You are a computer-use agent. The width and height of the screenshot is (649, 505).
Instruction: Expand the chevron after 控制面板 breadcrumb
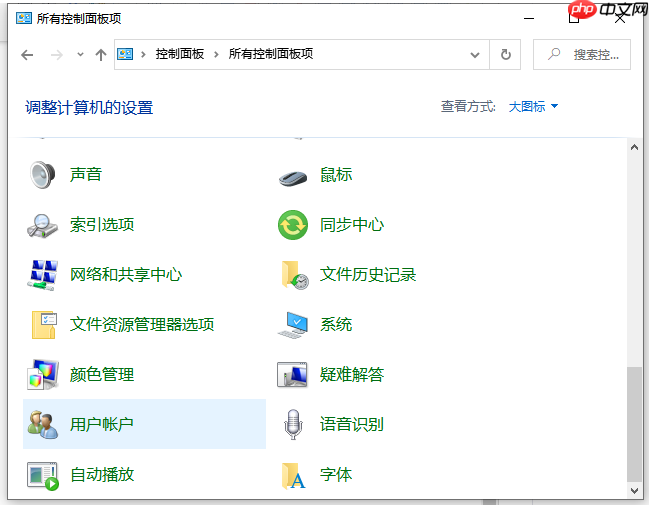[216, 54]
